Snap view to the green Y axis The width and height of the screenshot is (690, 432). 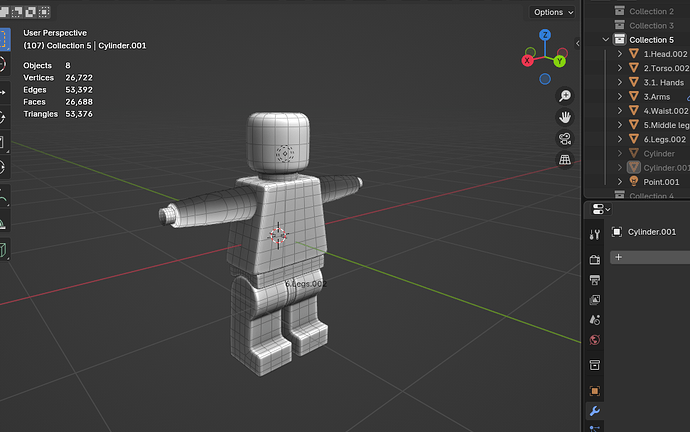click(x=559, y=61)
